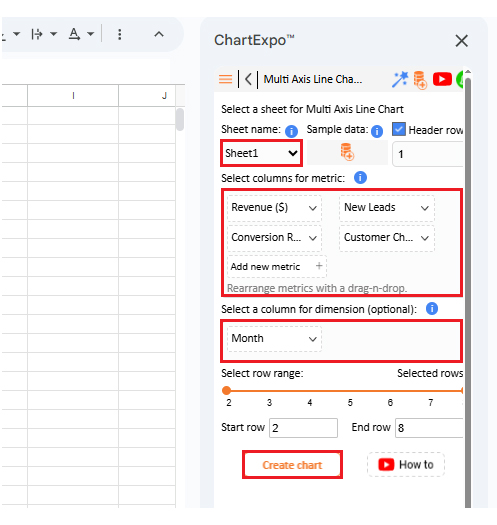This screenshot has width=497, height=525.
Task: Click the three-dot more options icon
Action: pyautogui.click(x=120, y=34)
